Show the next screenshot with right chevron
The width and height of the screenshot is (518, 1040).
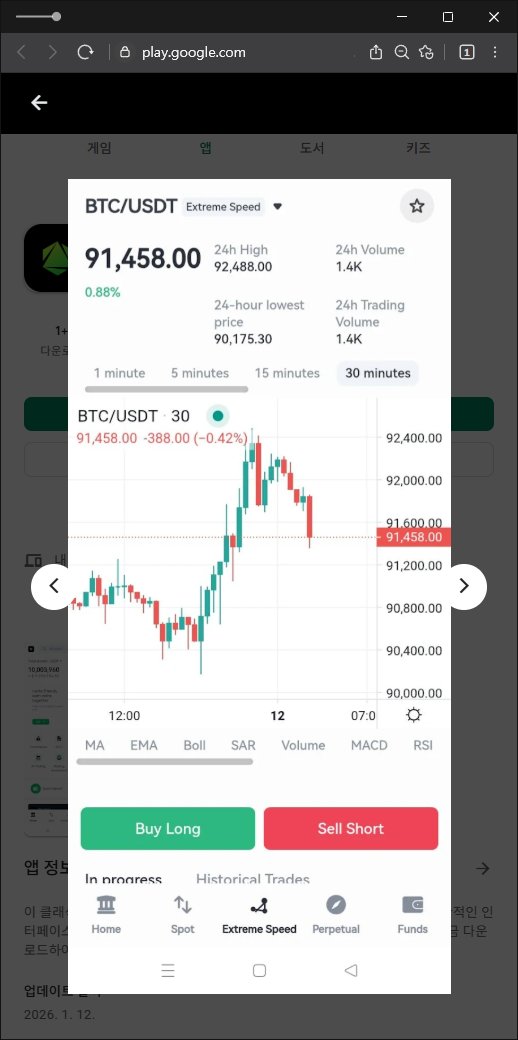click(x=464, y=586)
